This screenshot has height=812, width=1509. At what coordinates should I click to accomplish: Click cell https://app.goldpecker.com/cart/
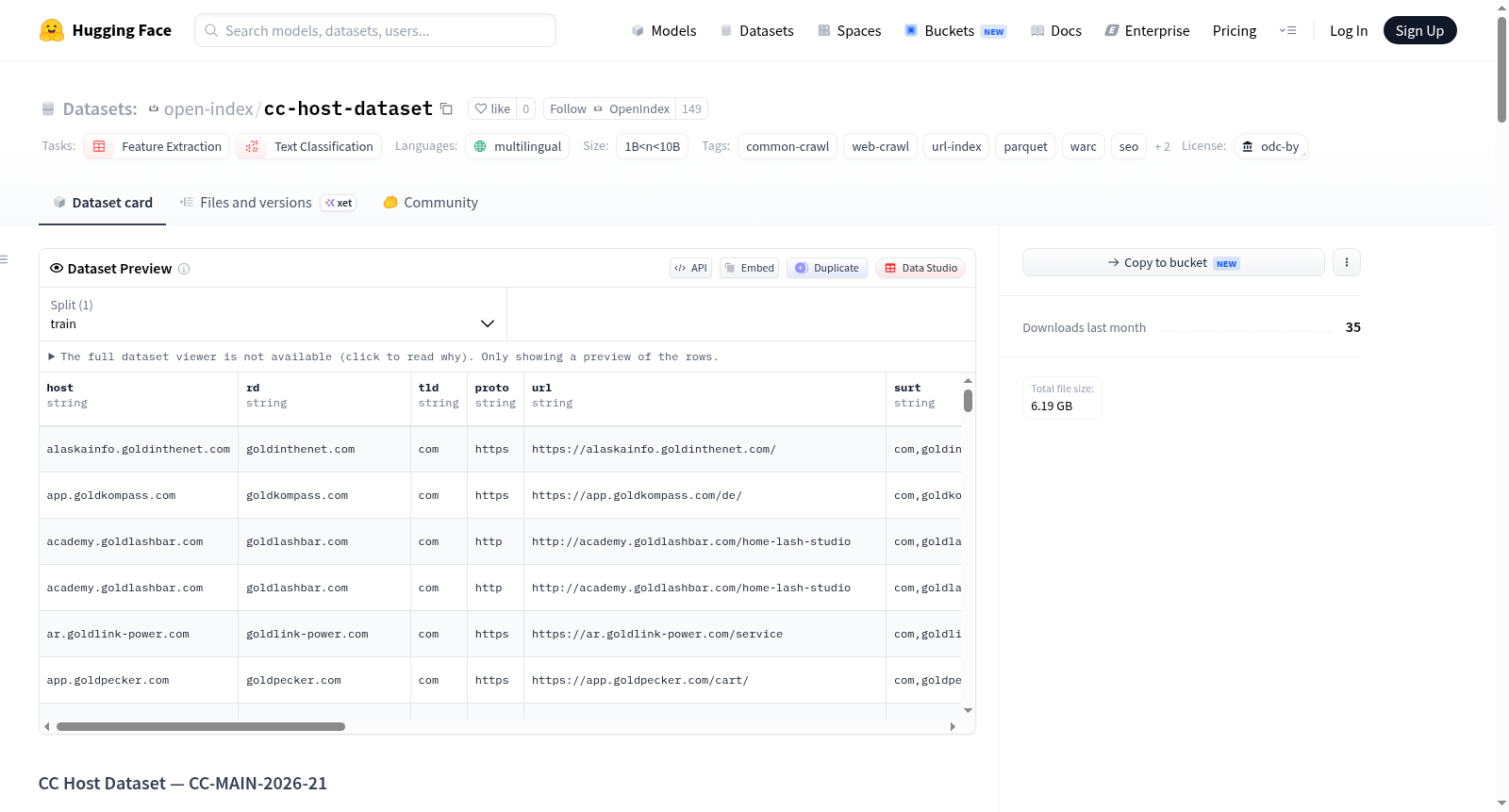point(705,680)
